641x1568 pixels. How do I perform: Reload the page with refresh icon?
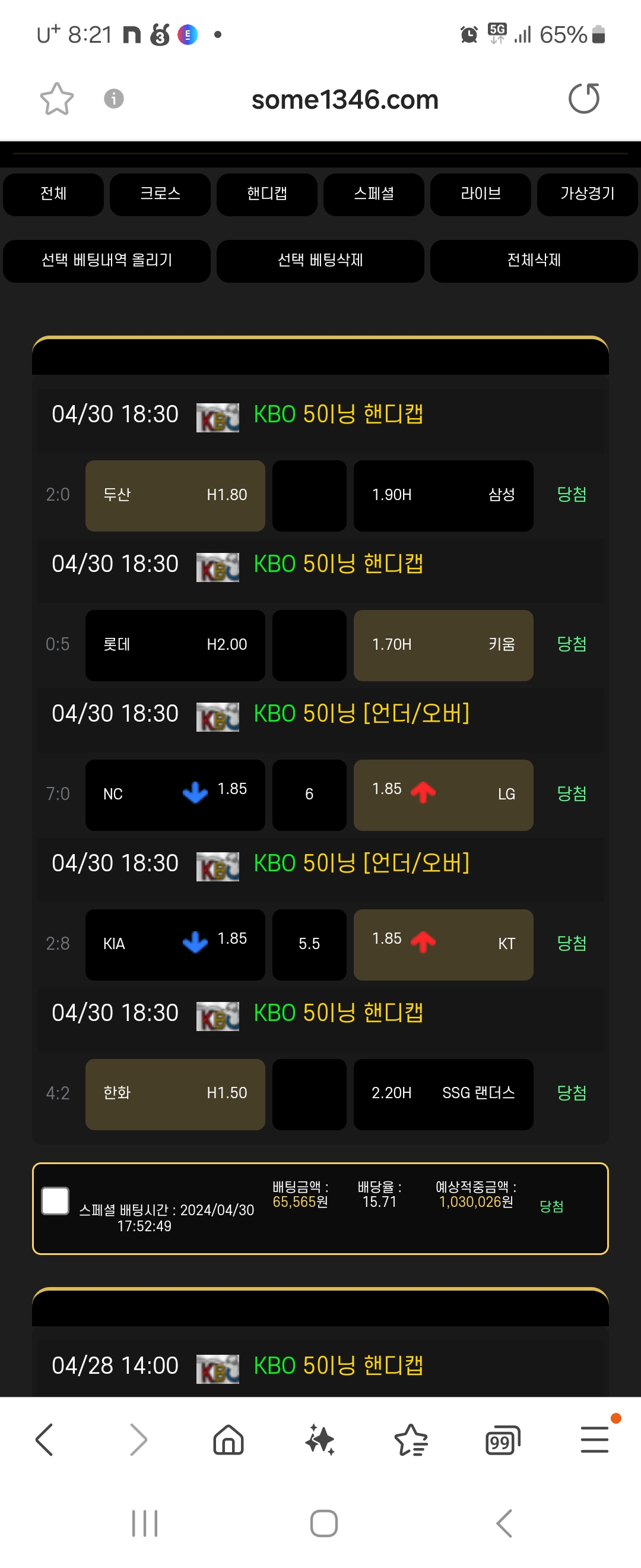[x=584, y=99]
